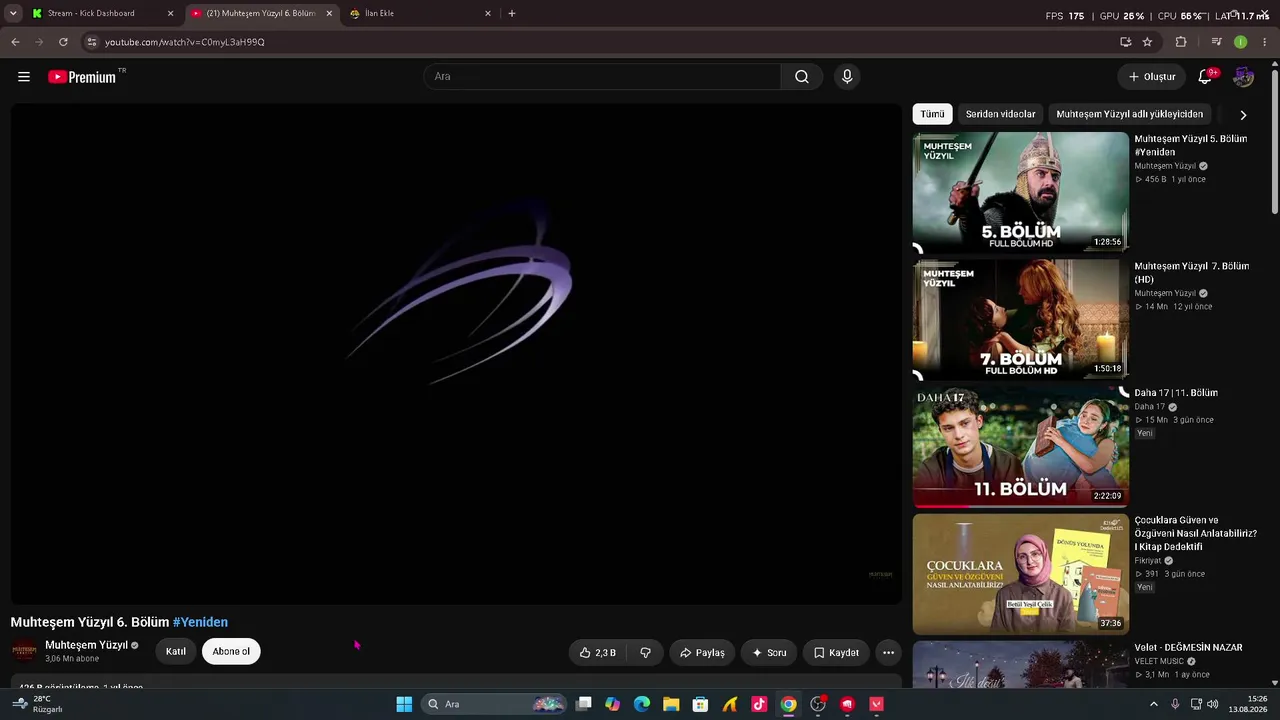Open the YouTube guide hamburger menu
The height and width of the screenshot is (720, 1280).
(x=24, y=77)
